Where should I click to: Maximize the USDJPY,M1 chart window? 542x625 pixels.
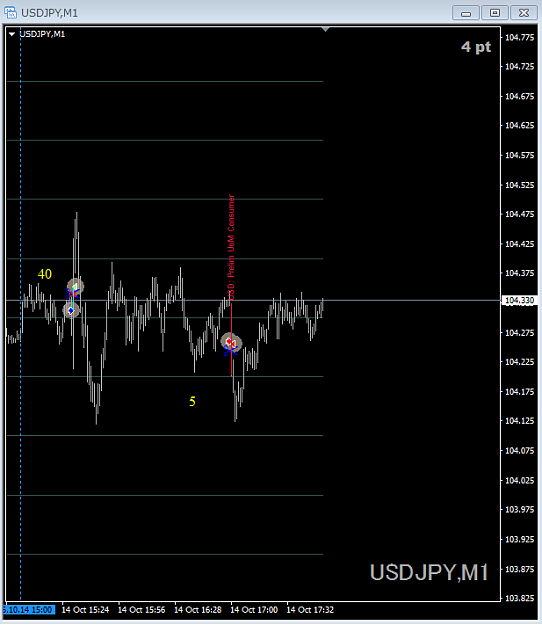click(x=495, y=13)
